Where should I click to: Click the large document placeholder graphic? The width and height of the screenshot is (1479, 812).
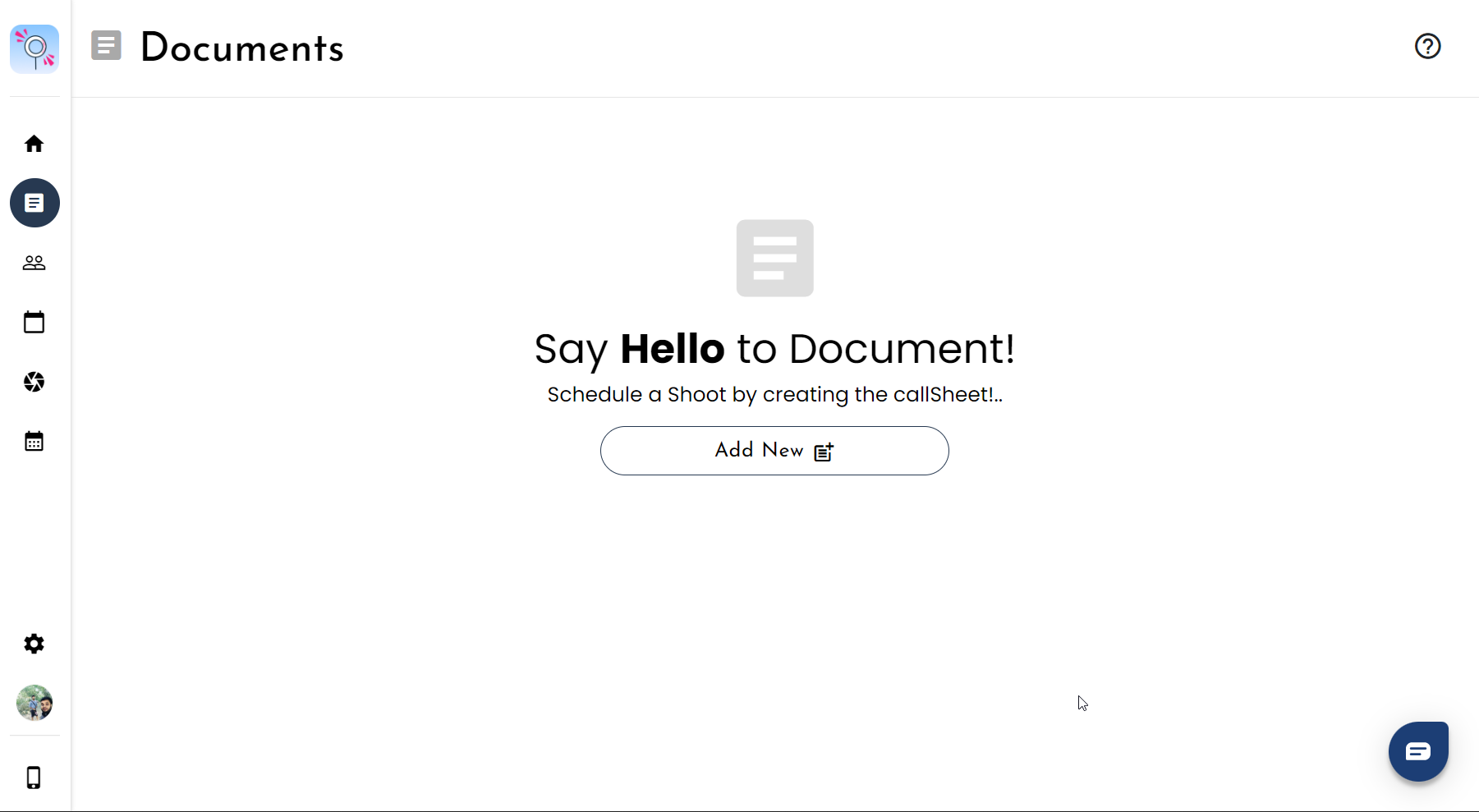(x=774, y=258)
